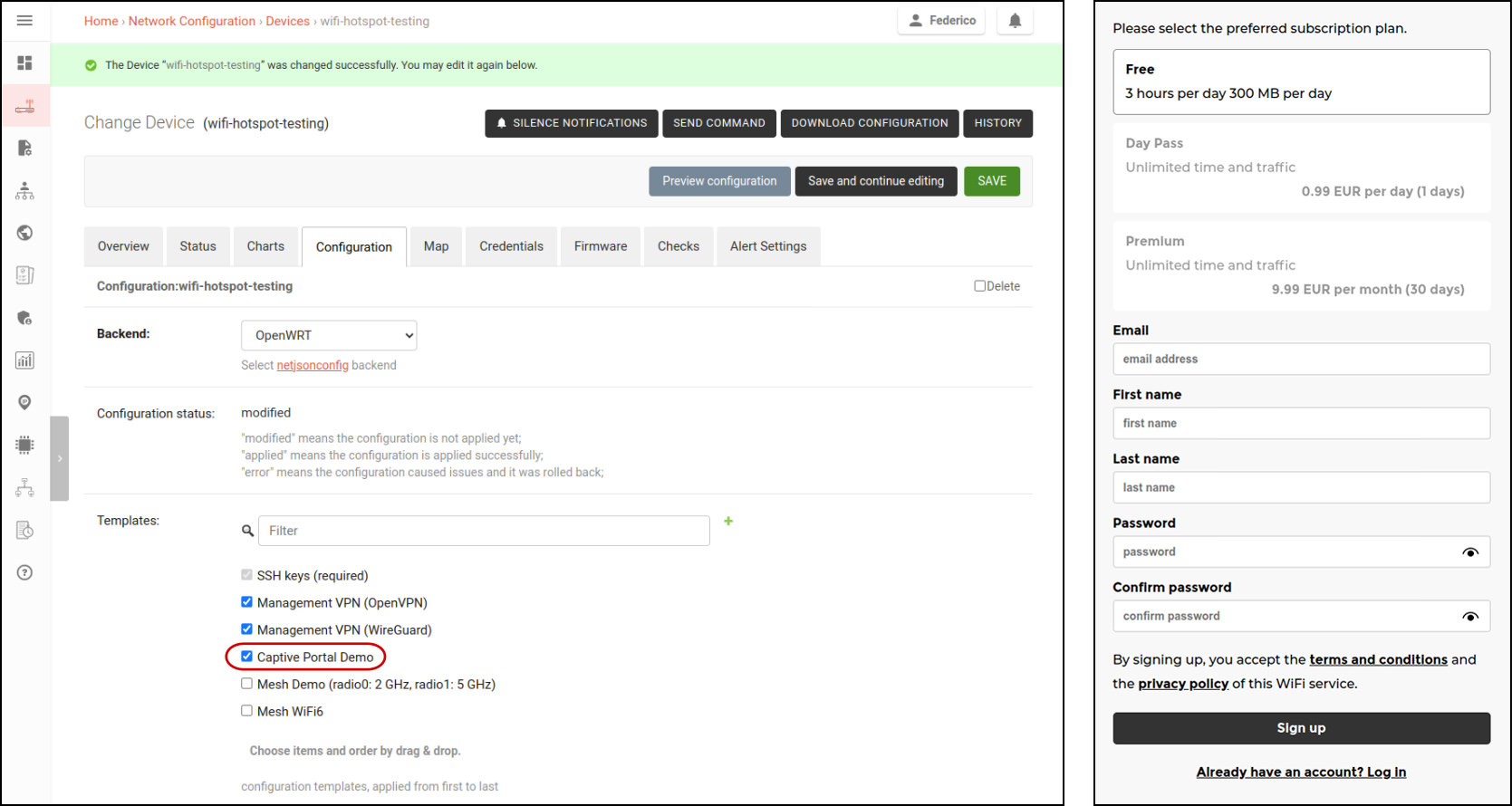
Task: Open the Federico user account menu
Action: pos(941,21)
